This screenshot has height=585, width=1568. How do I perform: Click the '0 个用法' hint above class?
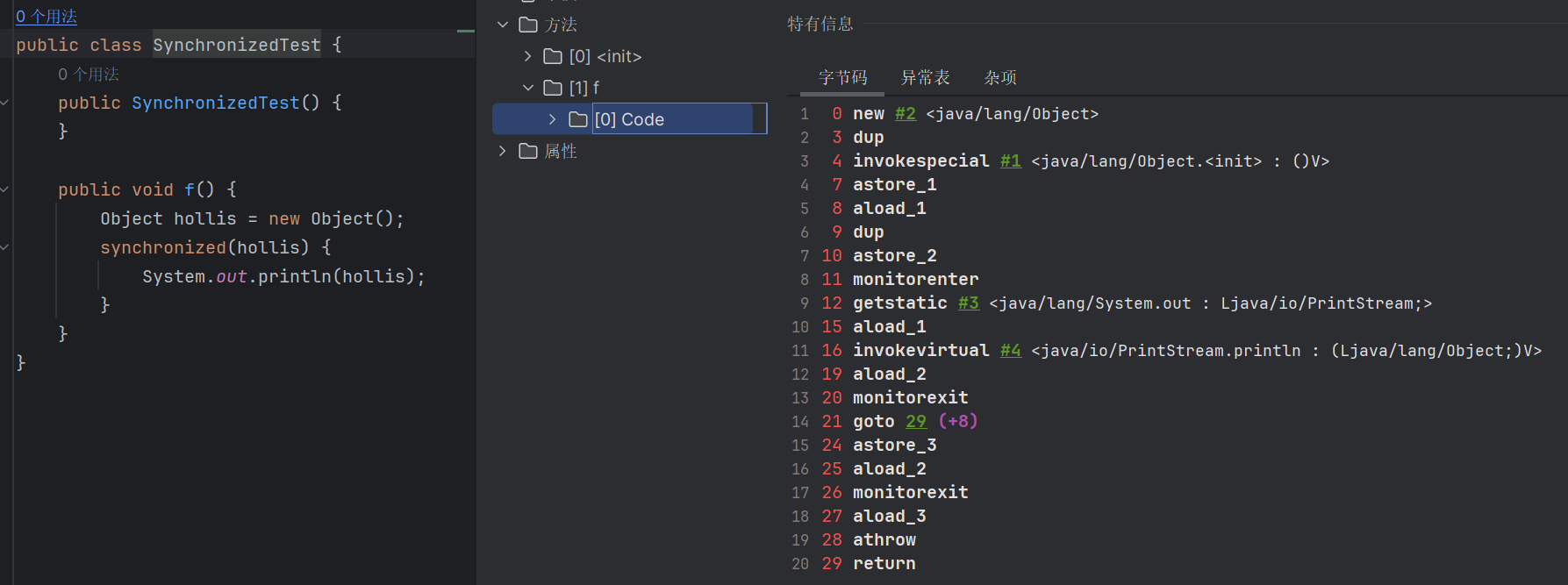[47, 17]
